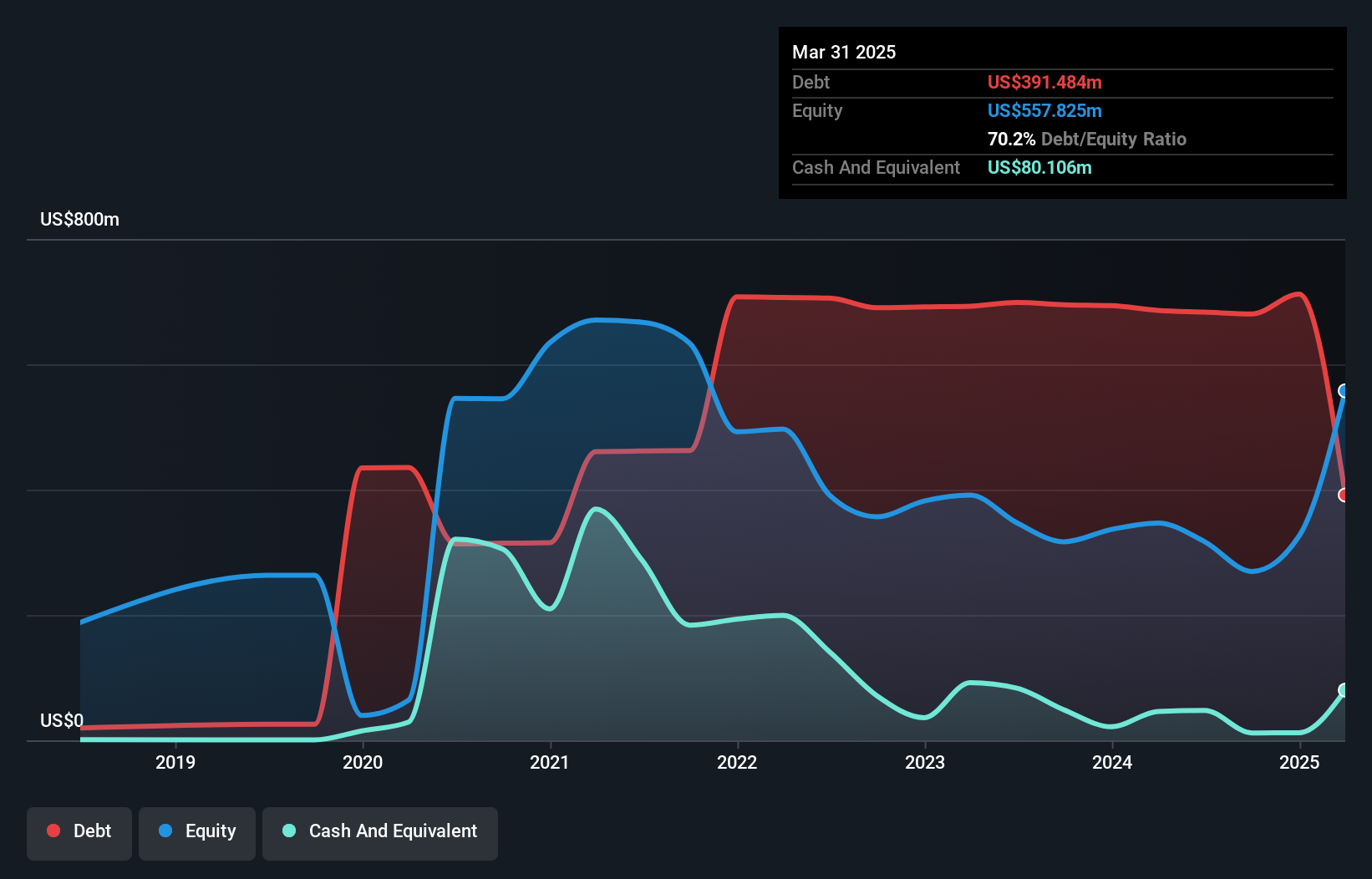Select the red Debt end-point marker on chart
Viewport: 1372px width, 879px height.
(1344, 495)
